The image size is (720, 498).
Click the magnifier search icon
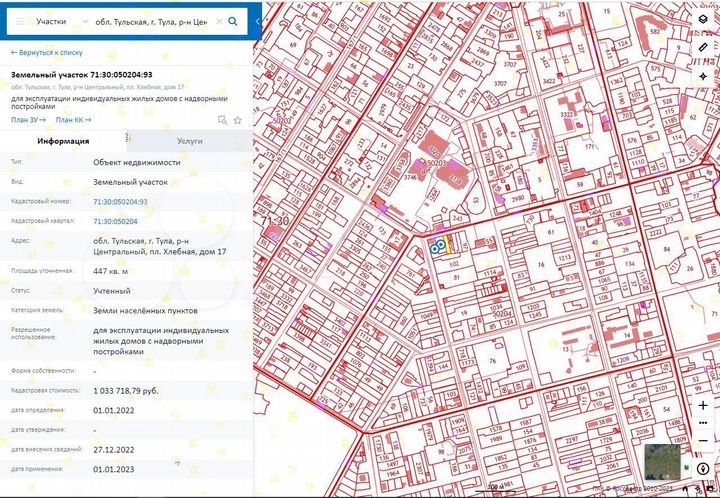click(x=233, y=20)
